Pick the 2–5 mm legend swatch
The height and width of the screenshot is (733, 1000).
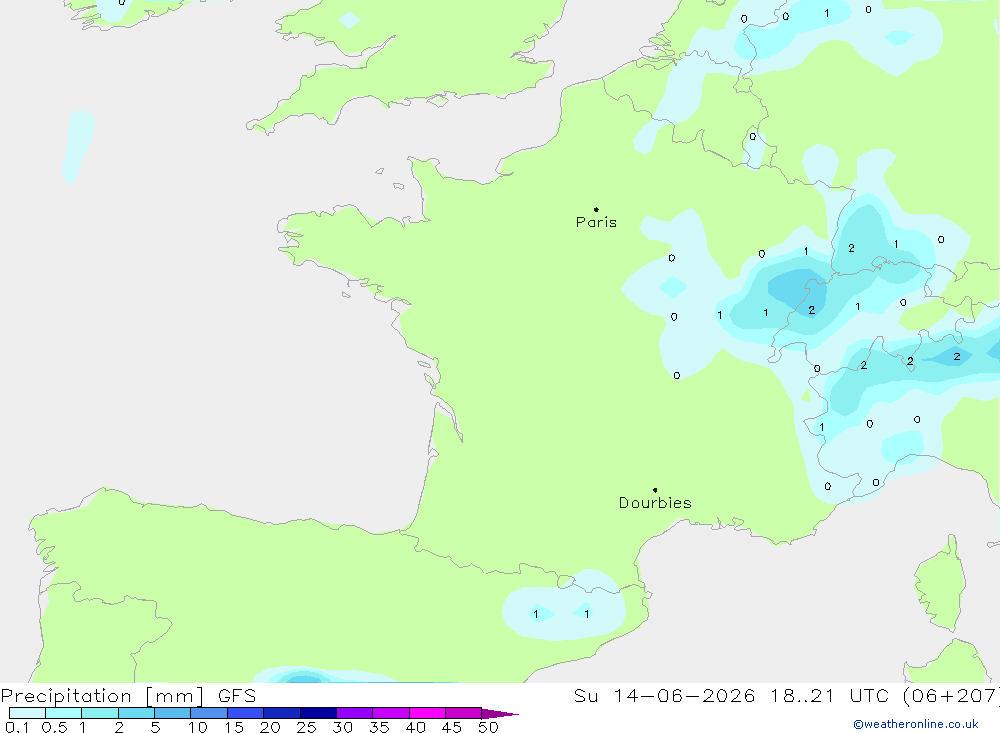(136, 713)
